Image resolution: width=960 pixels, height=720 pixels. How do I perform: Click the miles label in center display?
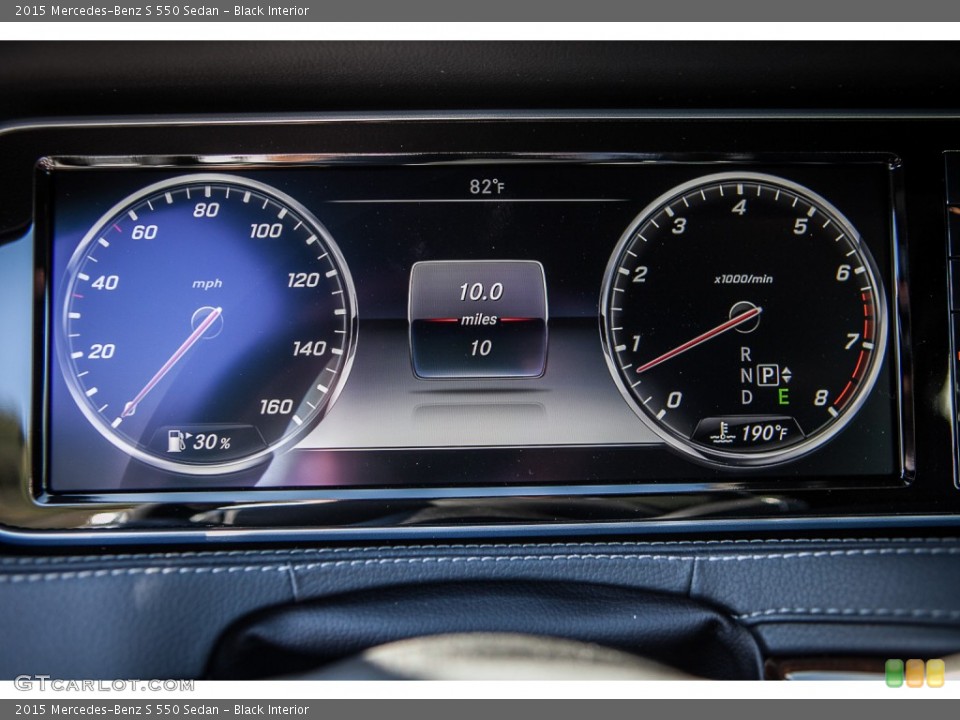point(479,320)
